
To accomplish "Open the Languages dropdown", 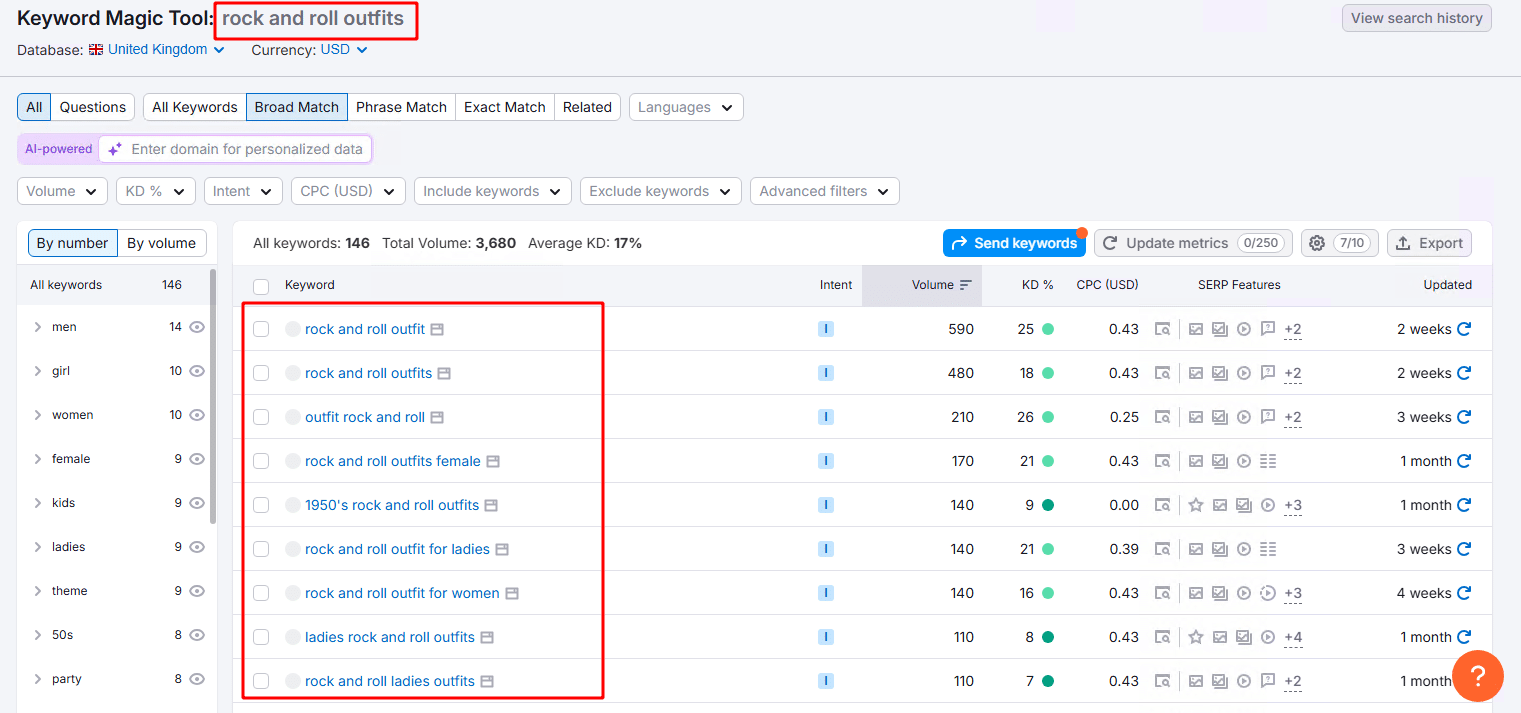I will (x=686, y=107).
